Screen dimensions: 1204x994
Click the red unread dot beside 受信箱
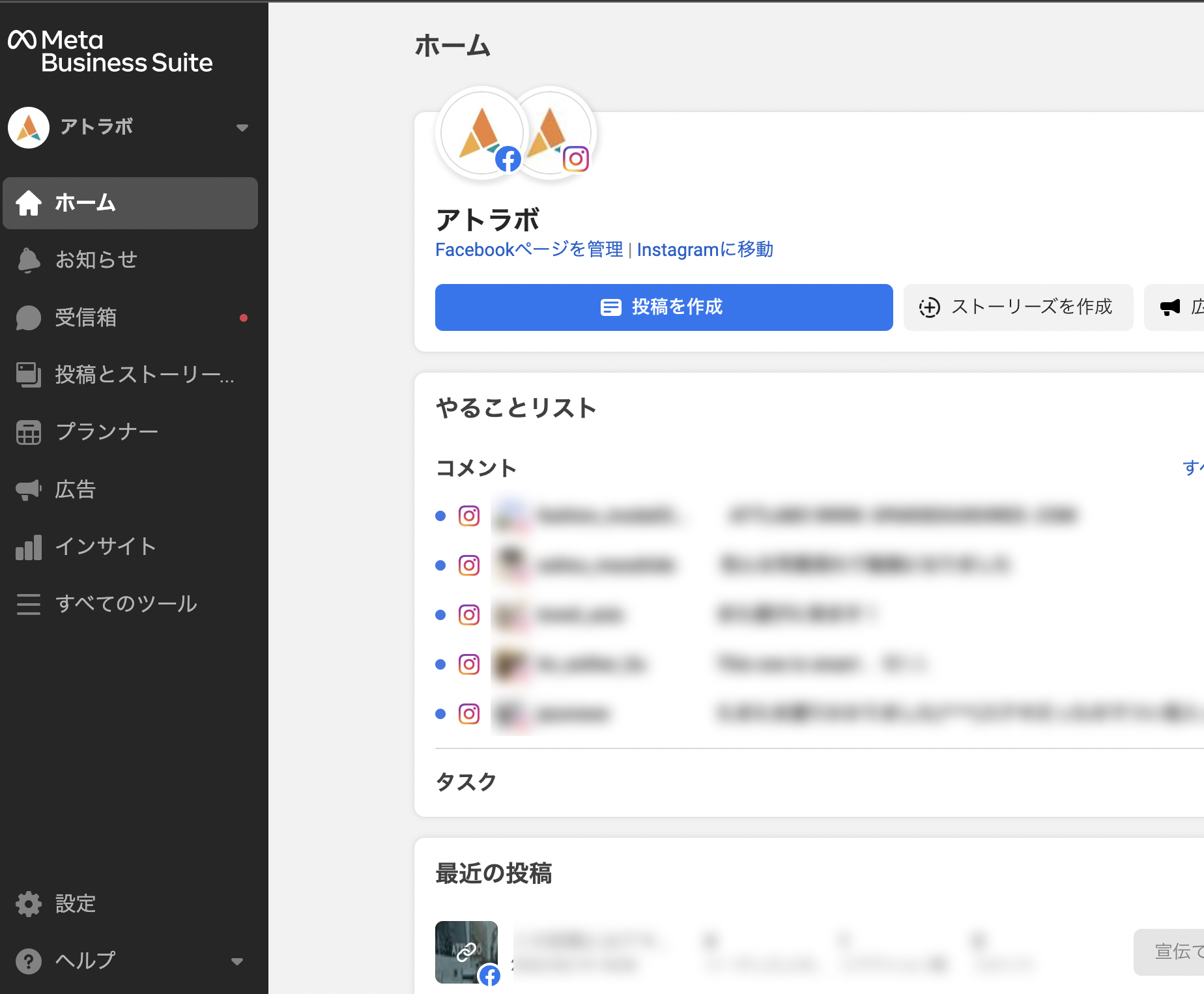[x=244, y=318]
